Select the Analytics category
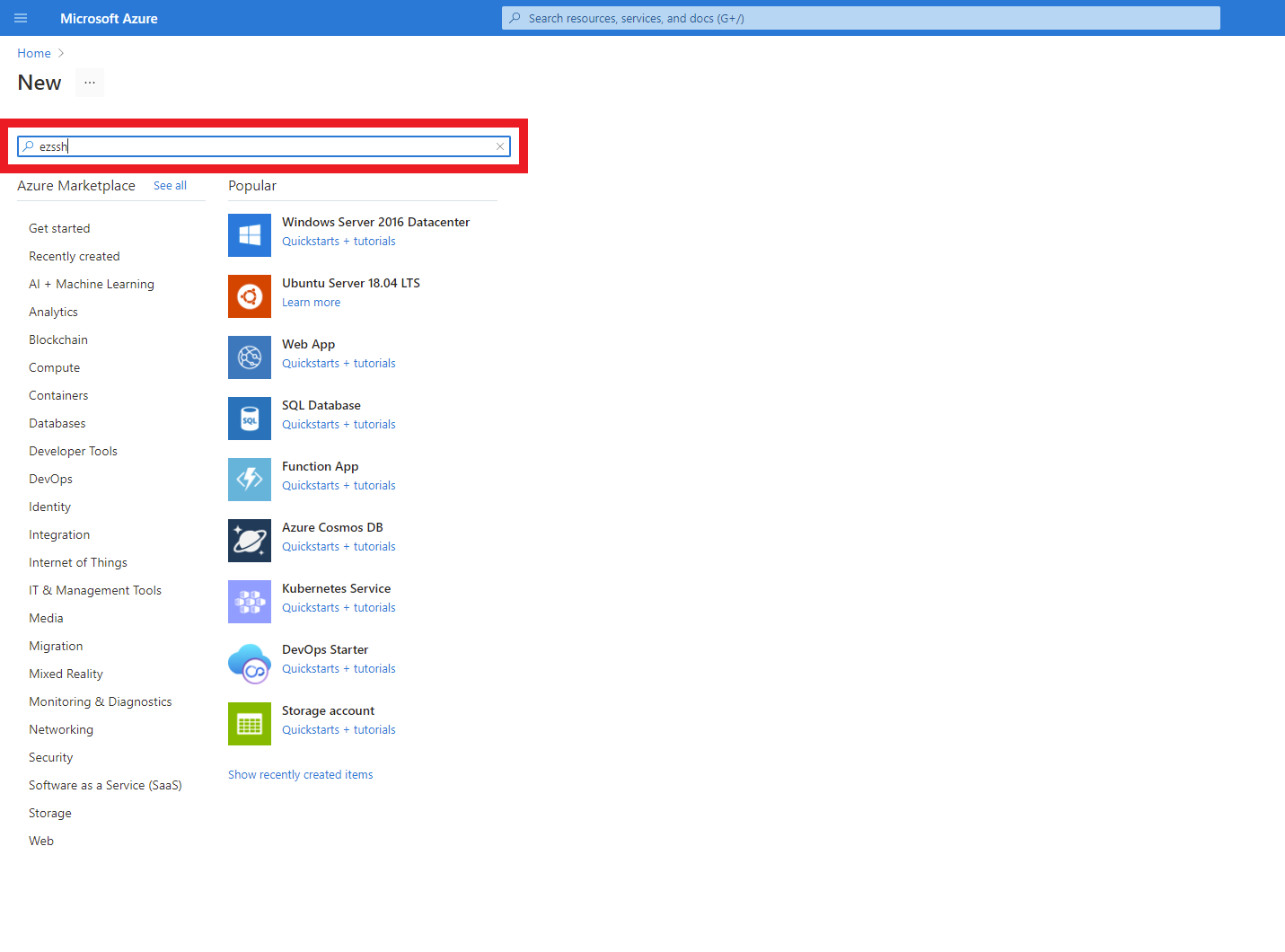The image size is (1285, 952). point(53,312)
